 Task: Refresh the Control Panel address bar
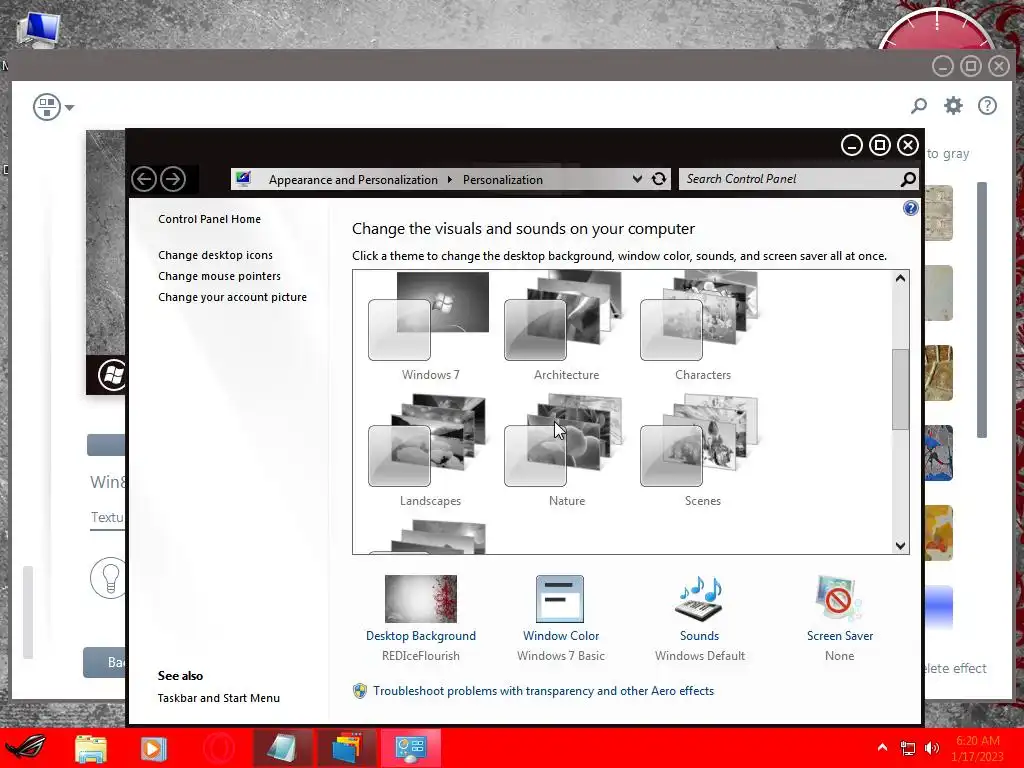point(659,179)
